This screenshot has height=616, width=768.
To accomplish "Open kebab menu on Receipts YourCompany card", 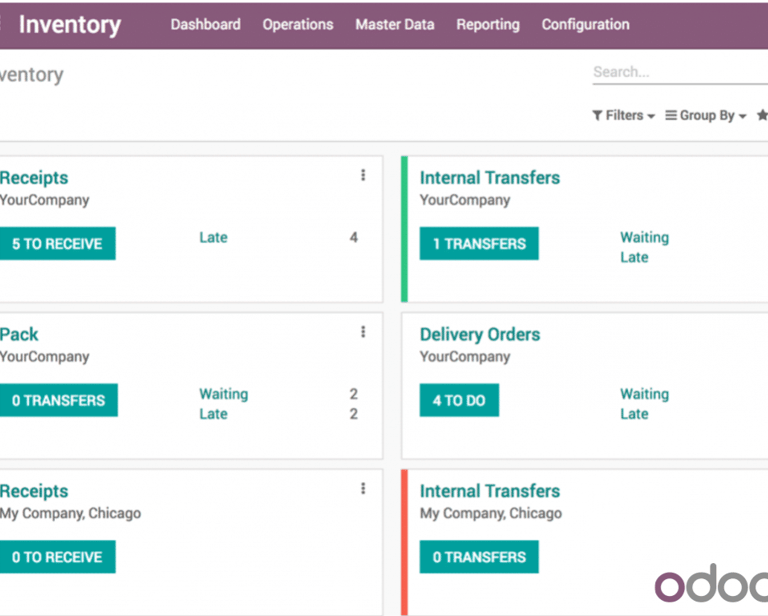I will coord(363,175).
